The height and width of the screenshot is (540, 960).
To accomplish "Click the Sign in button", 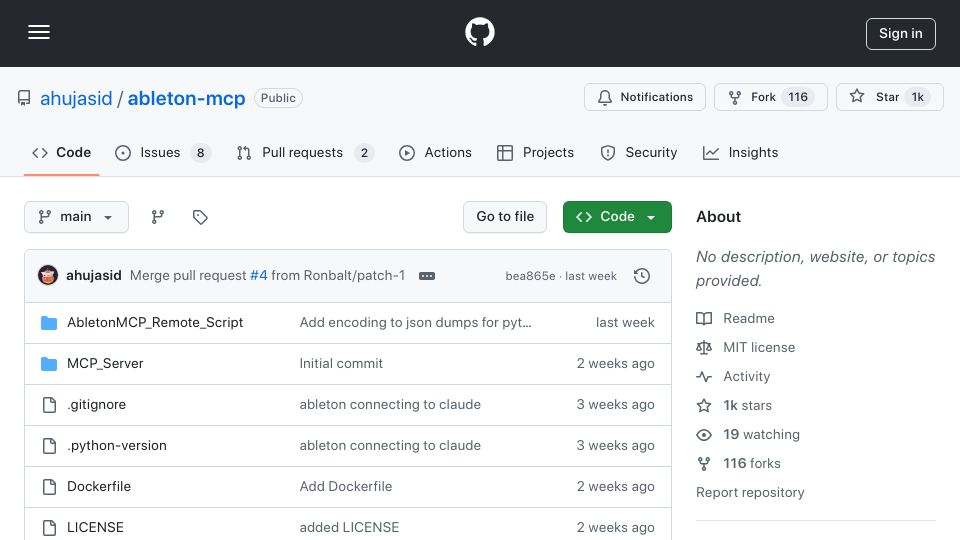I will [901, 34].
